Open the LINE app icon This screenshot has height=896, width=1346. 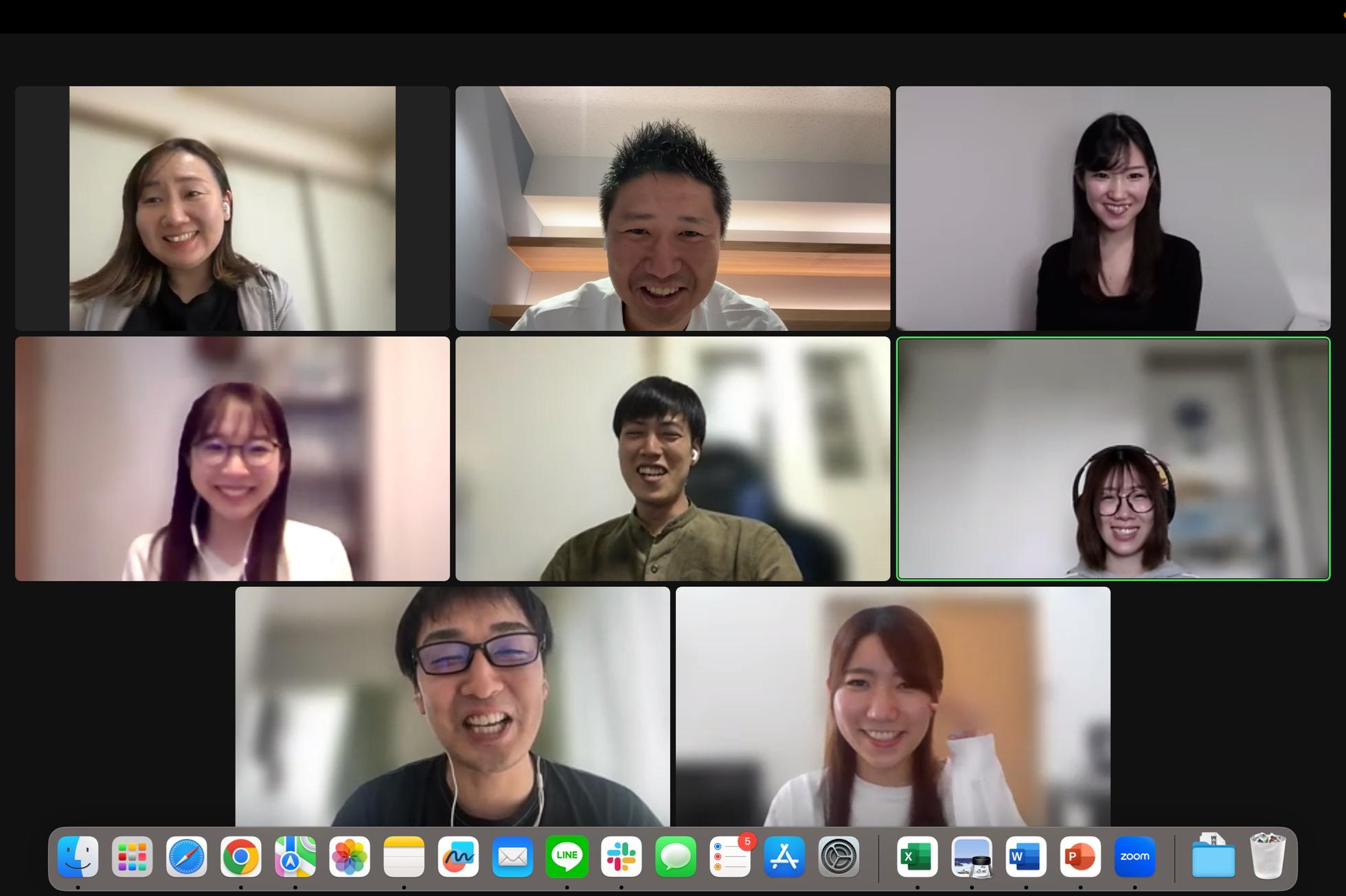(567, 856)
